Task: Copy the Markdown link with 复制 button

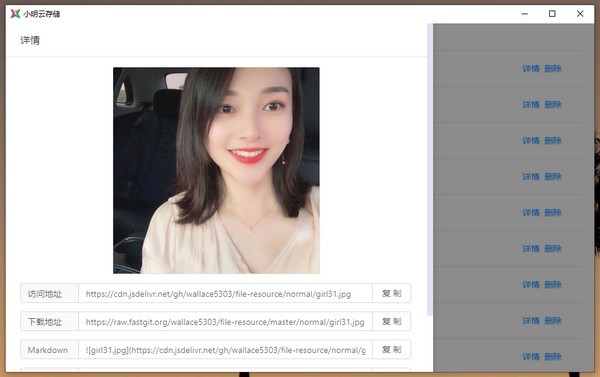Action: (391, 349)
